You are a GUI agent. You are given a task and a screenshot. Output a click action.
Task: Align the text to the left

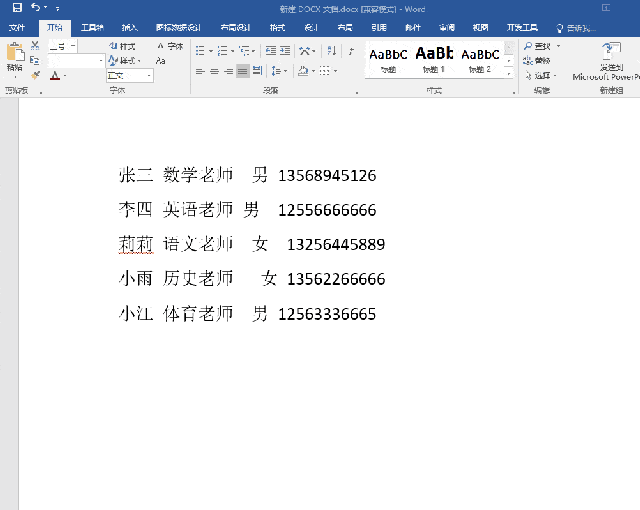coord(200,71)
